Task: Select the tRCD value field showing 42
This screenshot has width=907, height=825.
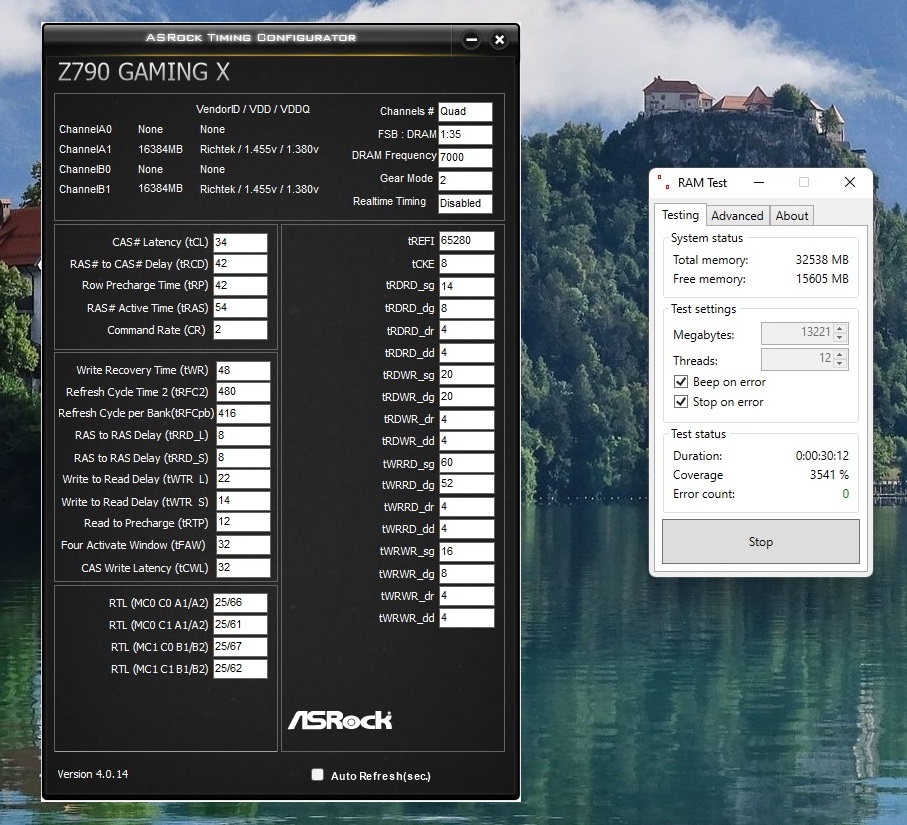Action: [x=240, y=264]
